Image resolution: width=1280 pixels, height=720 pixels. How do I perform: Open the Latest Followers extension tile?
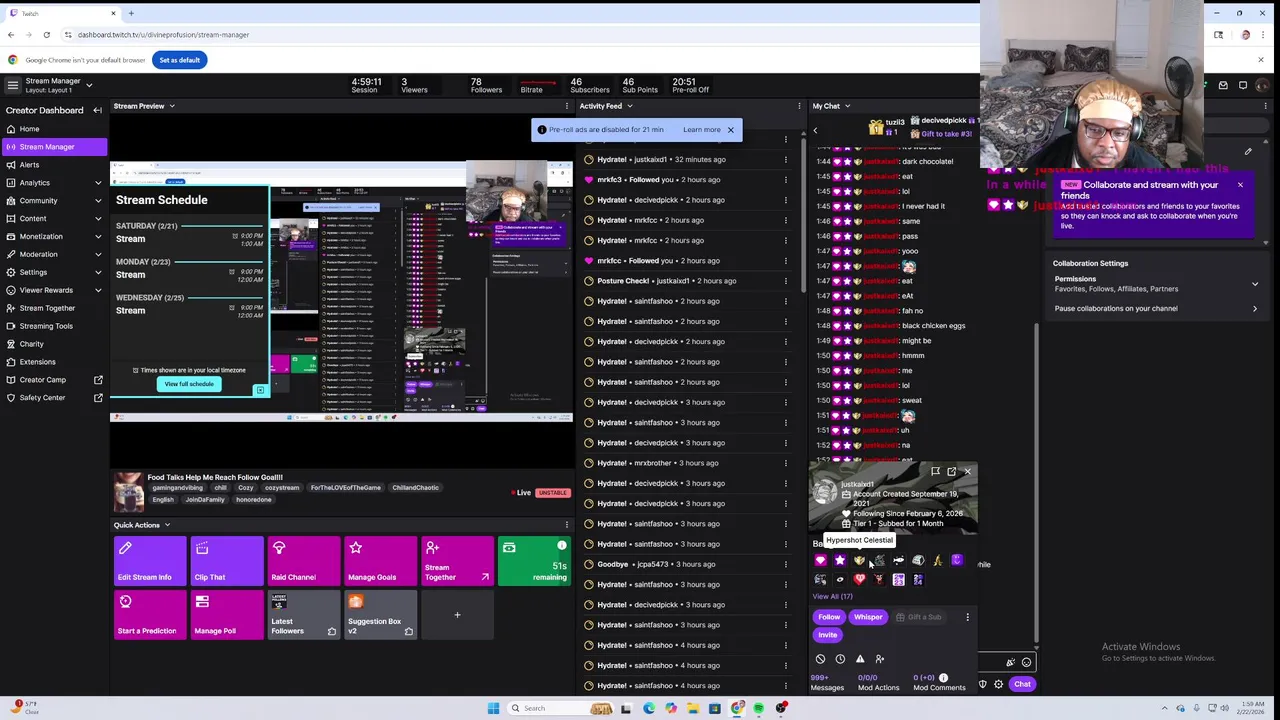point(304,615)
